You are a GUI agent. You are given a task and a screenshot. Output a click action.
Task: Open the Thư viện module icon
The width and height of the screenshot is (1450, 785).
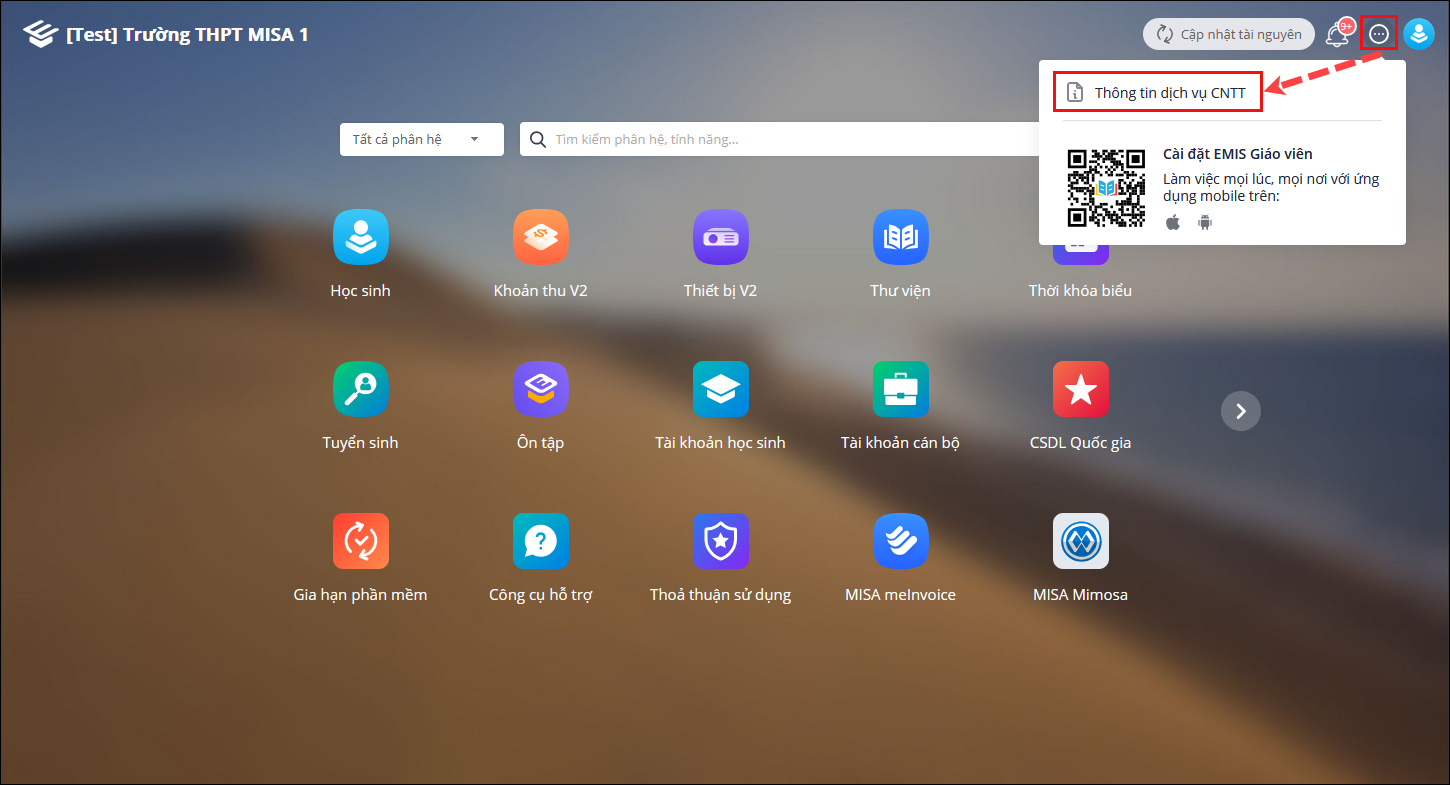click(900, 237)
